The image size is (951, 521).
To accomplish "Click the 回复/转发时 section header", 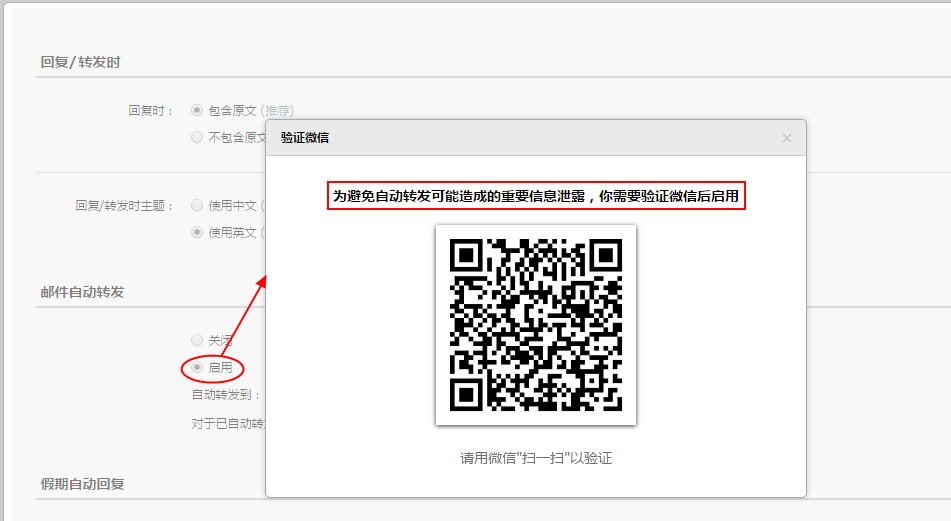I will coord(81,62).
